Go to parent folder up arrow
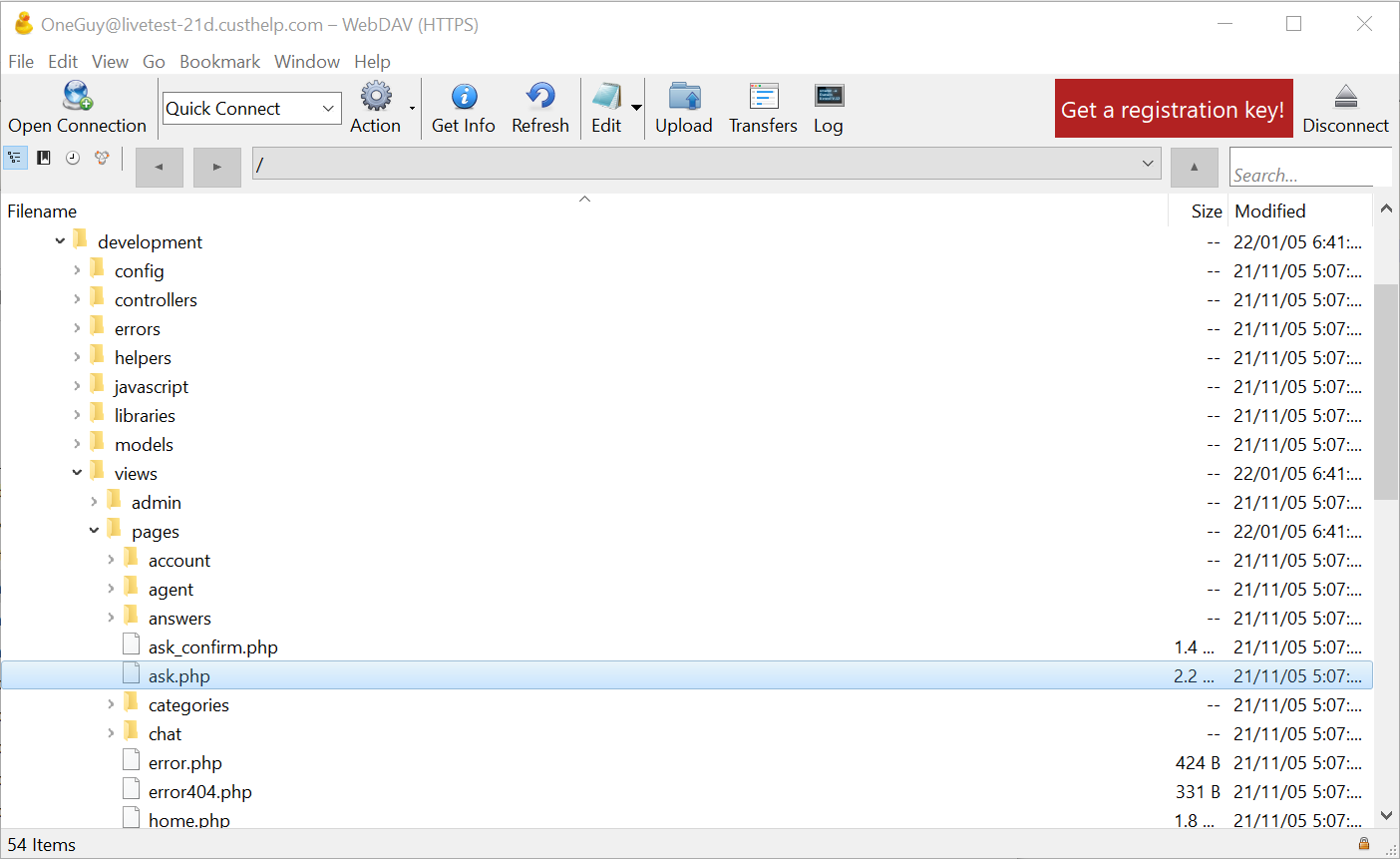The image size is (1400, 859). [x=1195, y=167]
